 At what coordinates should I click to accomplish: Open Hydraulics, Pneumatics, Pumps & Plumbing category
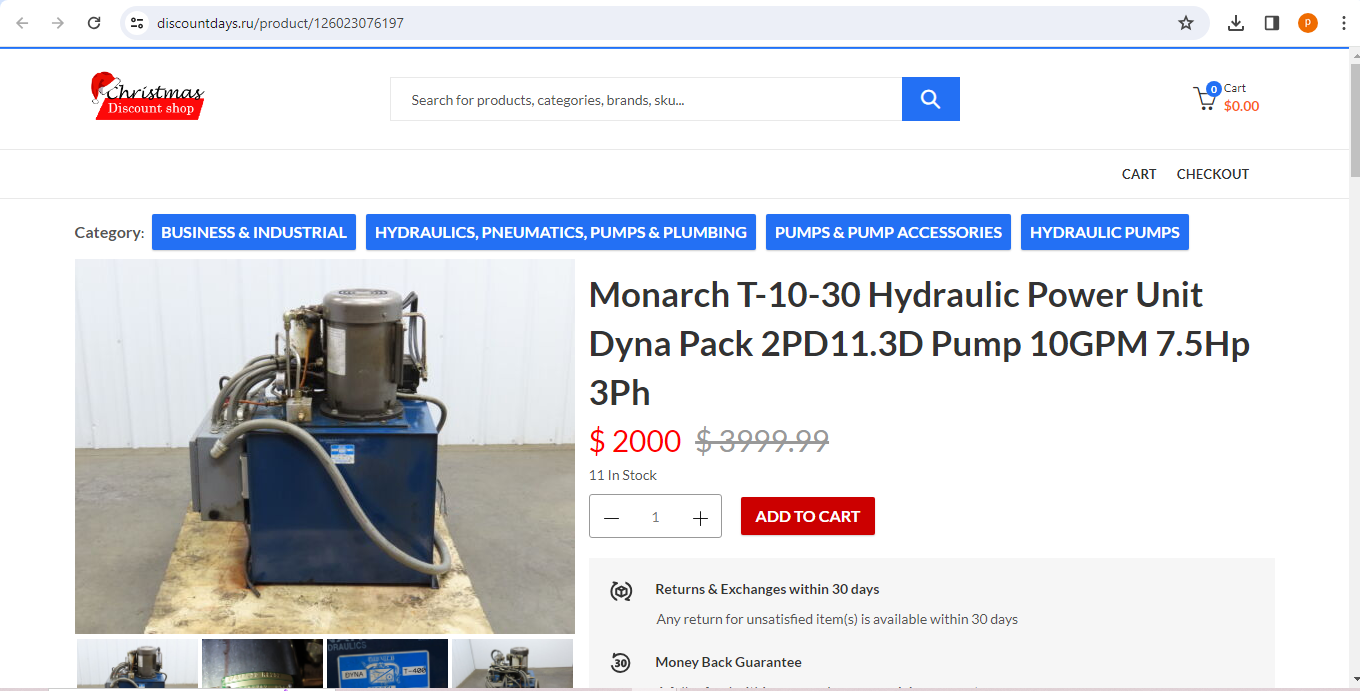click(x=561, y=232)
